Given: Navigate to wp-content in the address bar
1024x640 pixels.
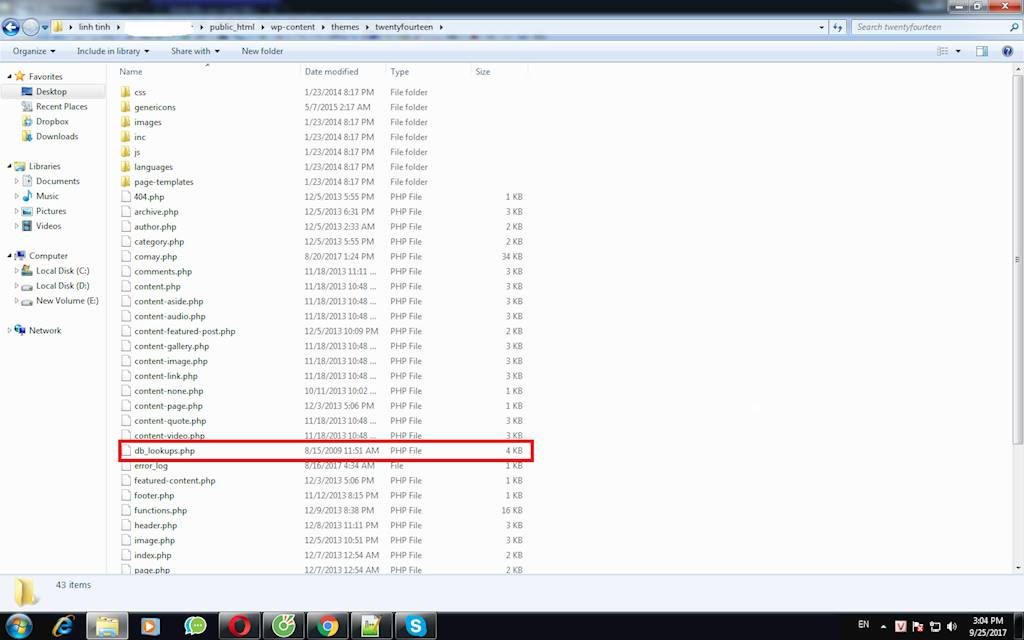Looking at the screenshot, I should point(293,27).
